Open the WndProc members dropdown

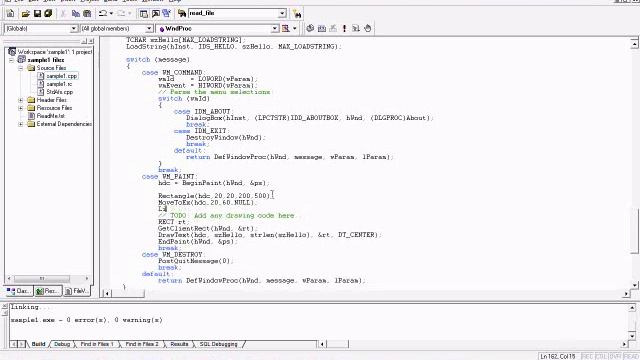tap(275, 28)
